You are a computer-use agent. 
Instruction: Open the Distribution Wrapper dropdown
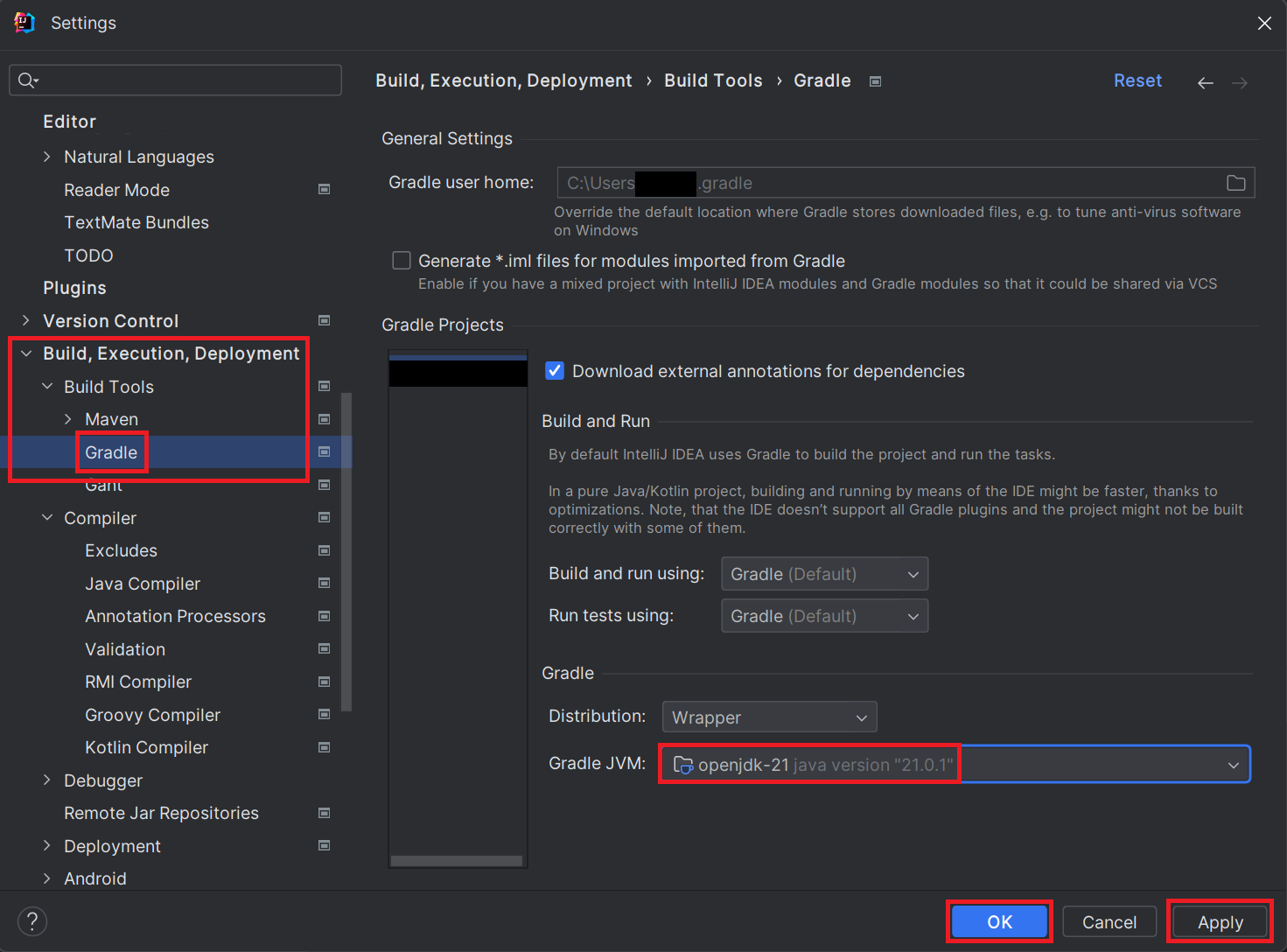pos(769,717)
